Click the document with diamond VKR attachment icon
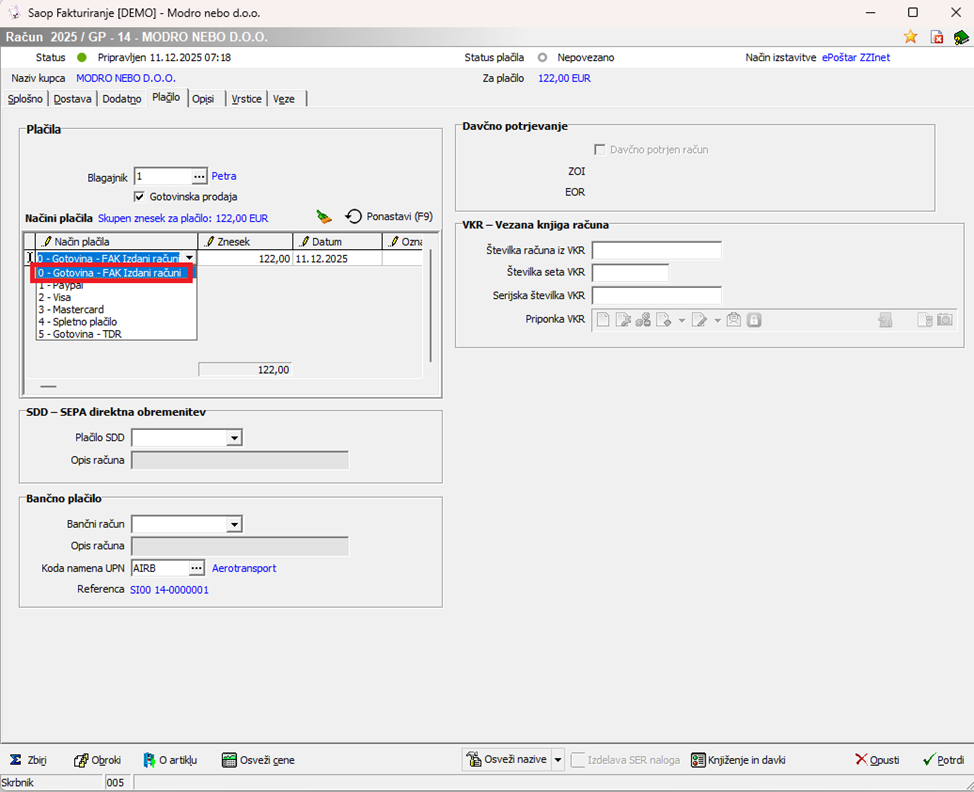 (663, 319)
